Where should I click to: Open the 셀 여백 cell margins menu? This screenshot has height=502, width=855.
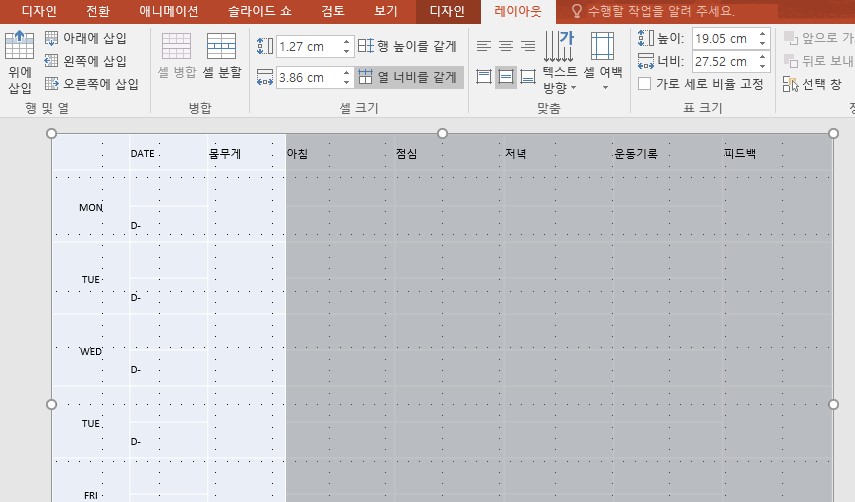(603, 62)
